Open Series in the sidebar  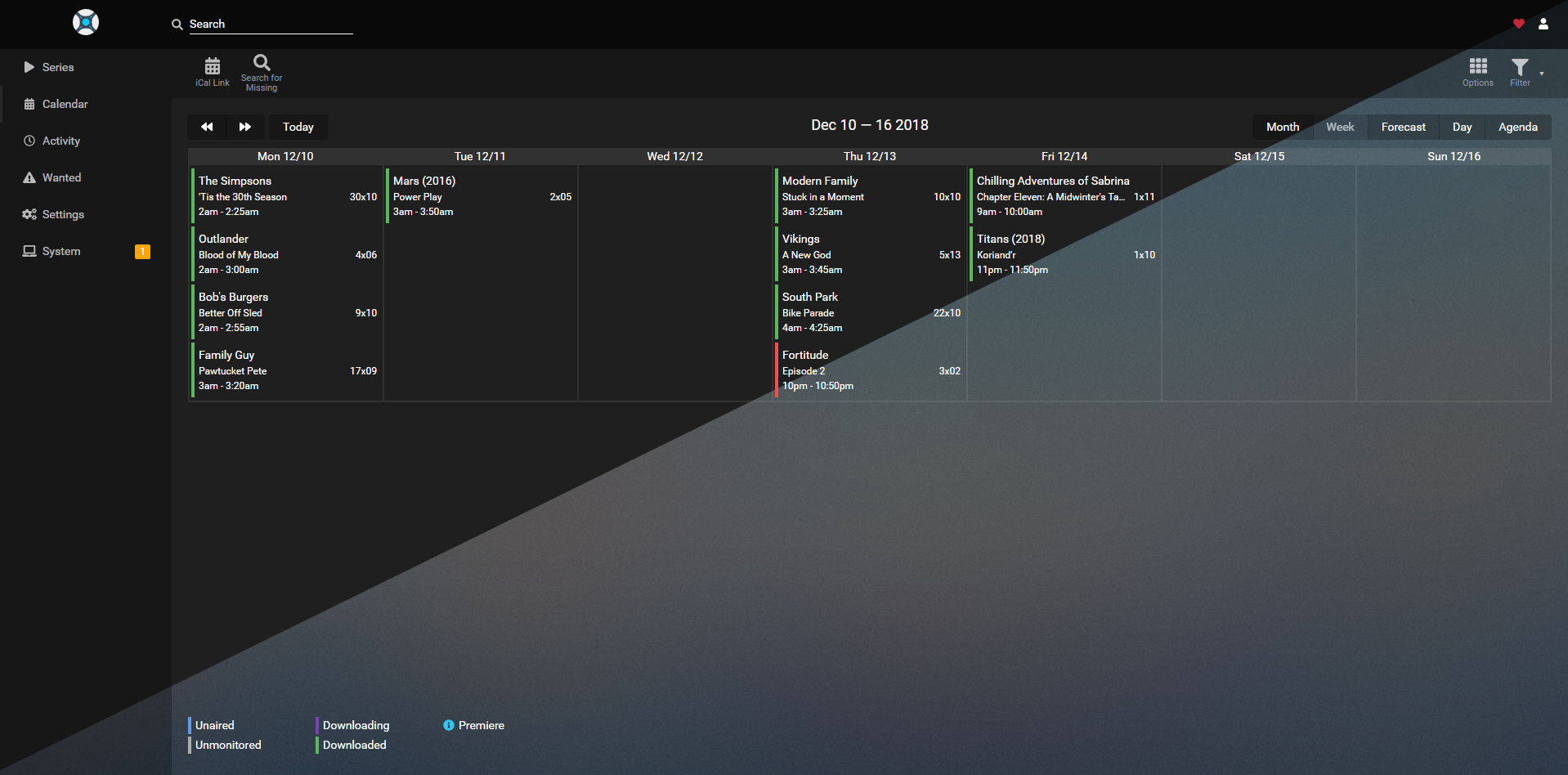(58, 67)
